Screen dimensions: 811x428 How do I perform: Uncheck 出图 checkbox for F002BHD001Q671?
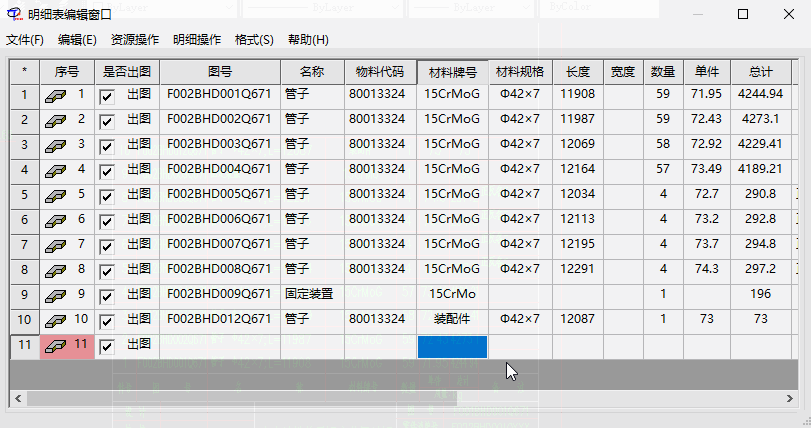107,97
